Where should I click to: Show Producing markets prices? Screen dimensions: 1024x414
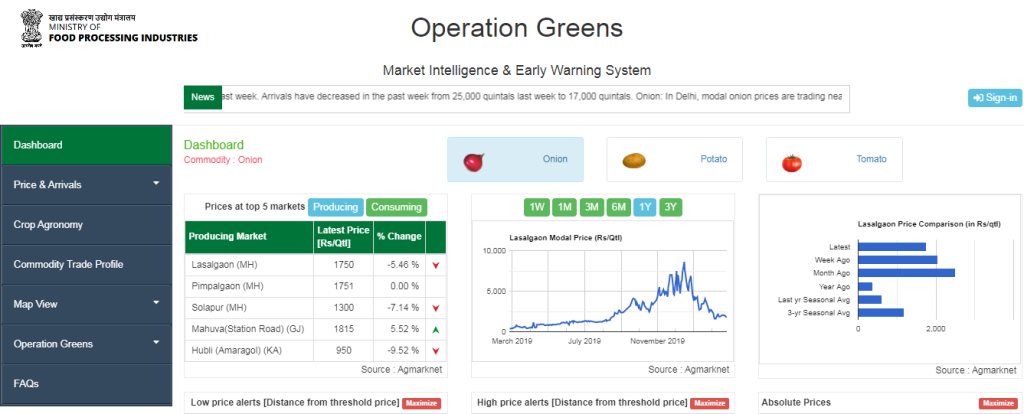[x=336, y=207]
